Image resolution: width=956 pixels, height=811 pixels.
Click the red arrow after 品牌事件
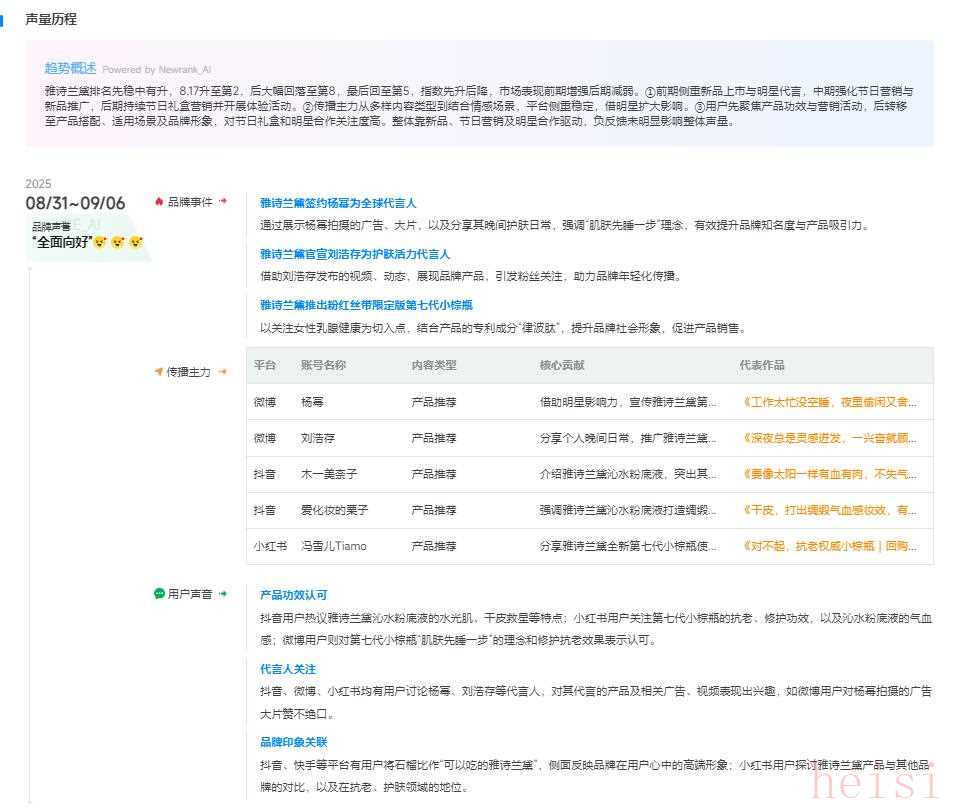223,201
